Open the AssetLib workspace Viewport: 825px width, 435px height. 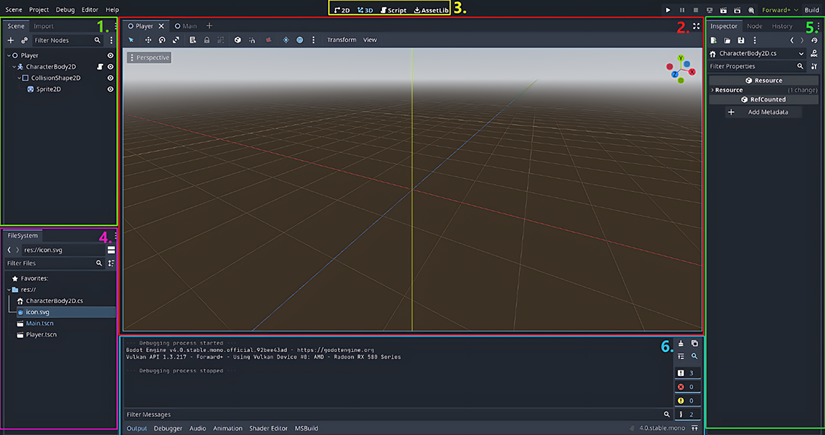[431, 10]
